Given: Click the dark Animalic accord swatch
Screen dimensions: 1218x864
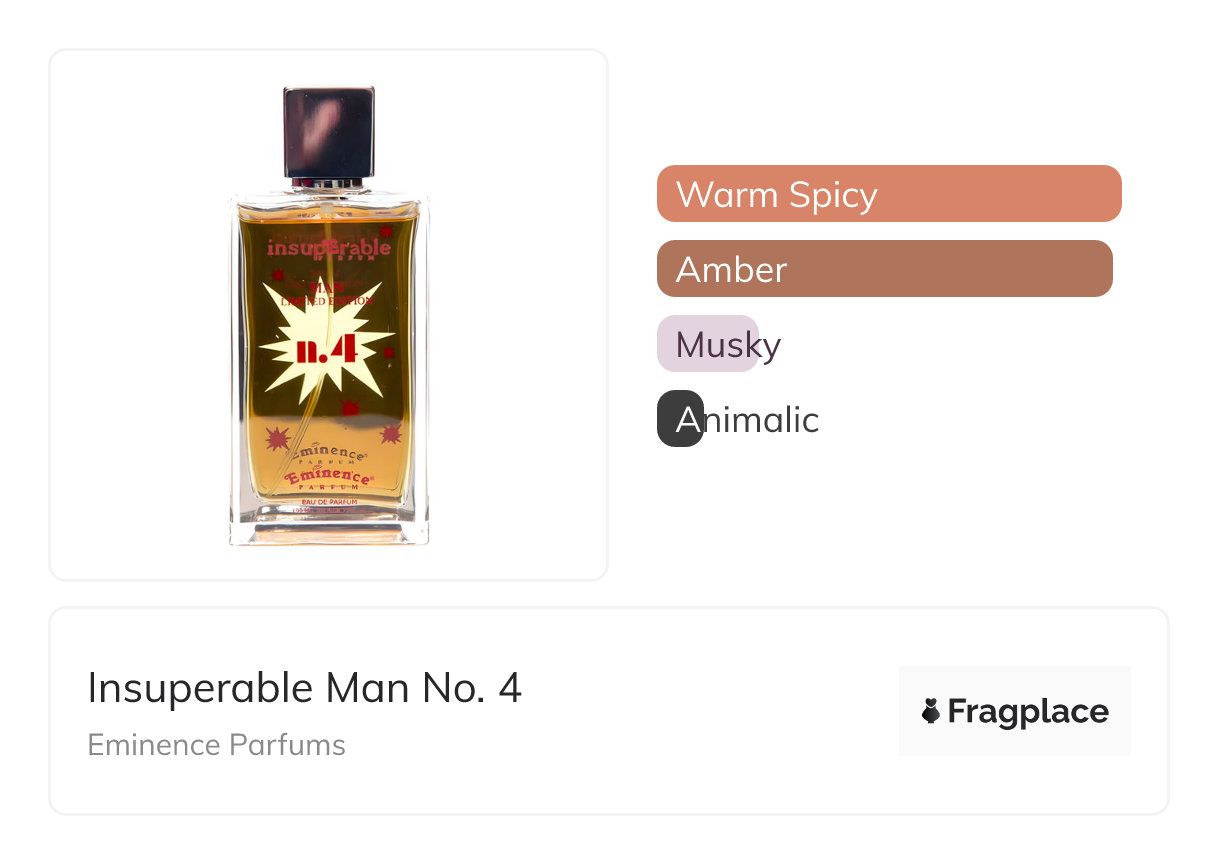Looking at the screenshot, I should pos(680,418).
